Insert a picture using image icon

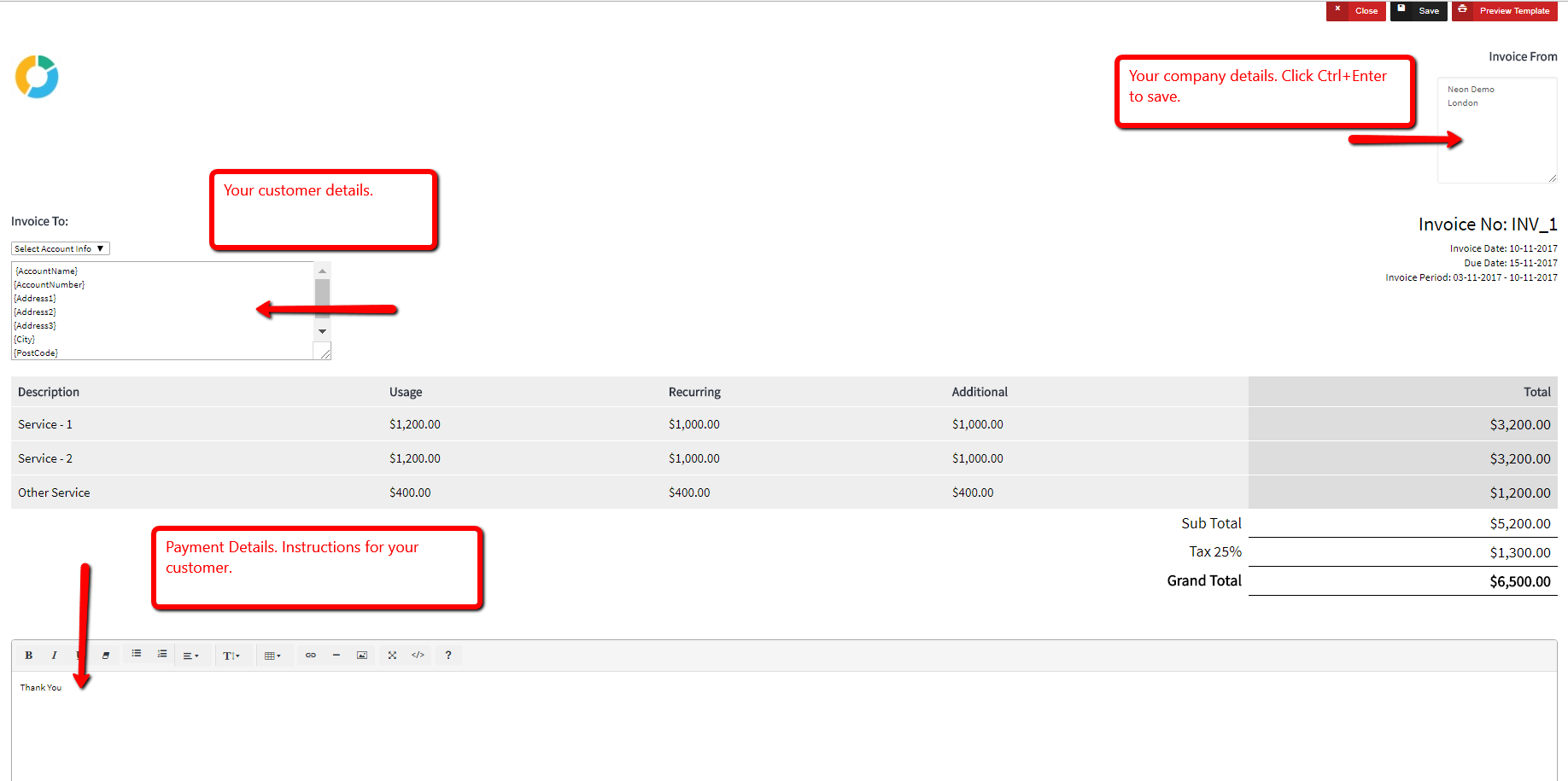tap(362, 656)
